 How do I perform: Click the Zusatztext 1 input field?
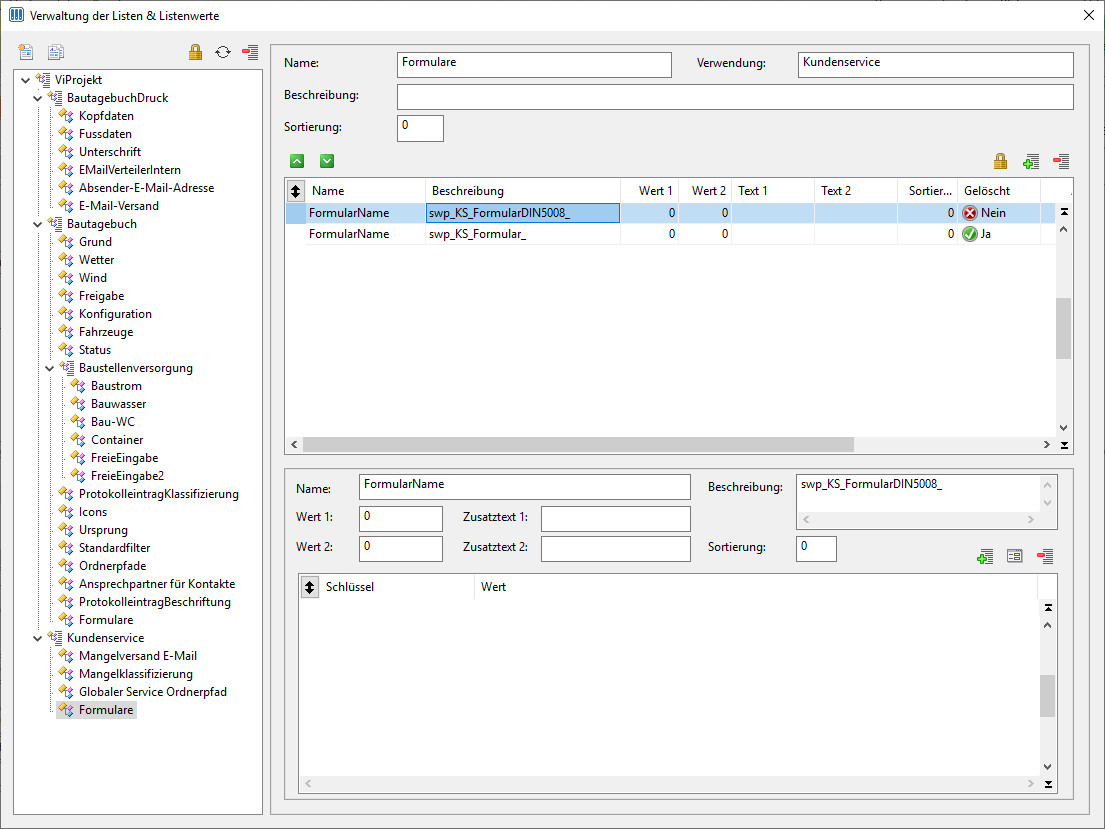click(x=616, y=518)
